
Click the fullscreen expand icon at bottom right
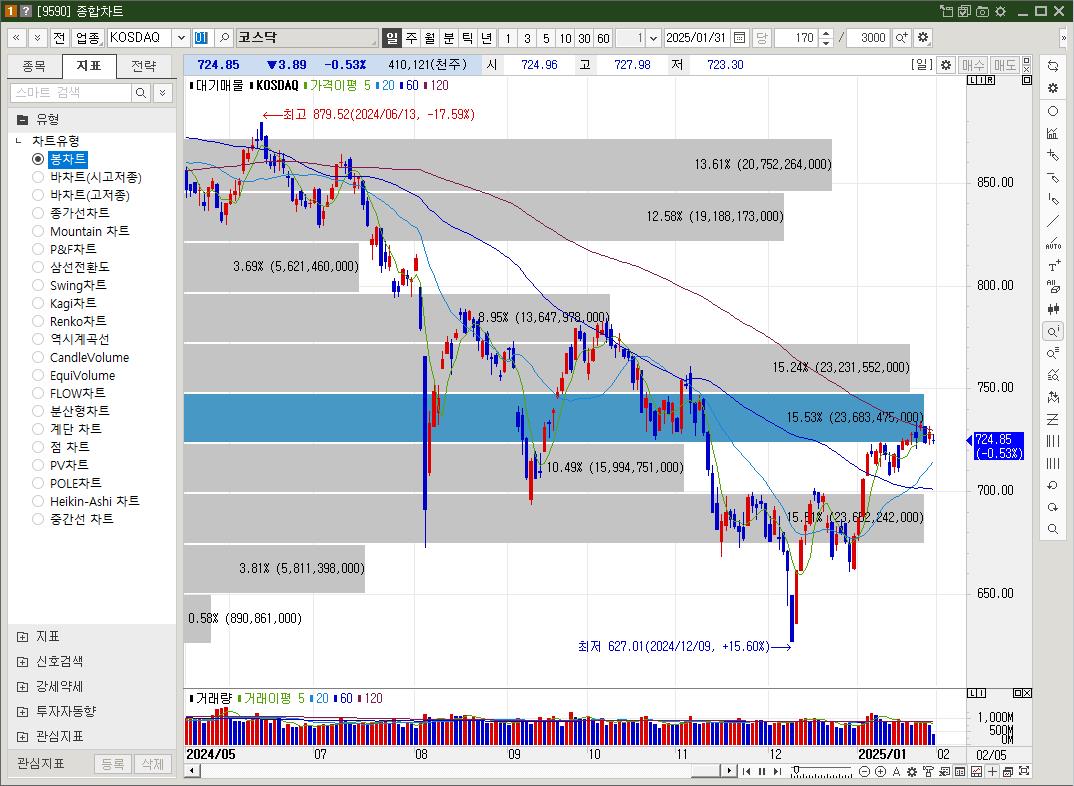coord(1024,772)
